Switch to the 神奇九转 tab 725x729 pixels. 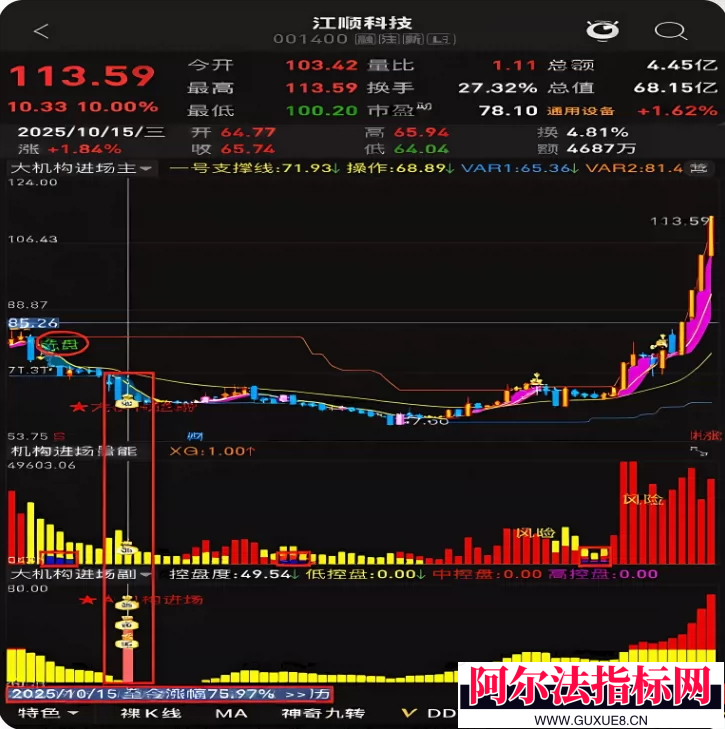323,713
